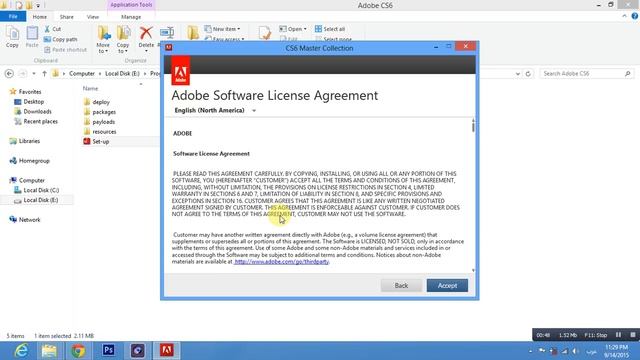
Task: Click the up-one-level arrow in Explorer
Action: point(44,73)
